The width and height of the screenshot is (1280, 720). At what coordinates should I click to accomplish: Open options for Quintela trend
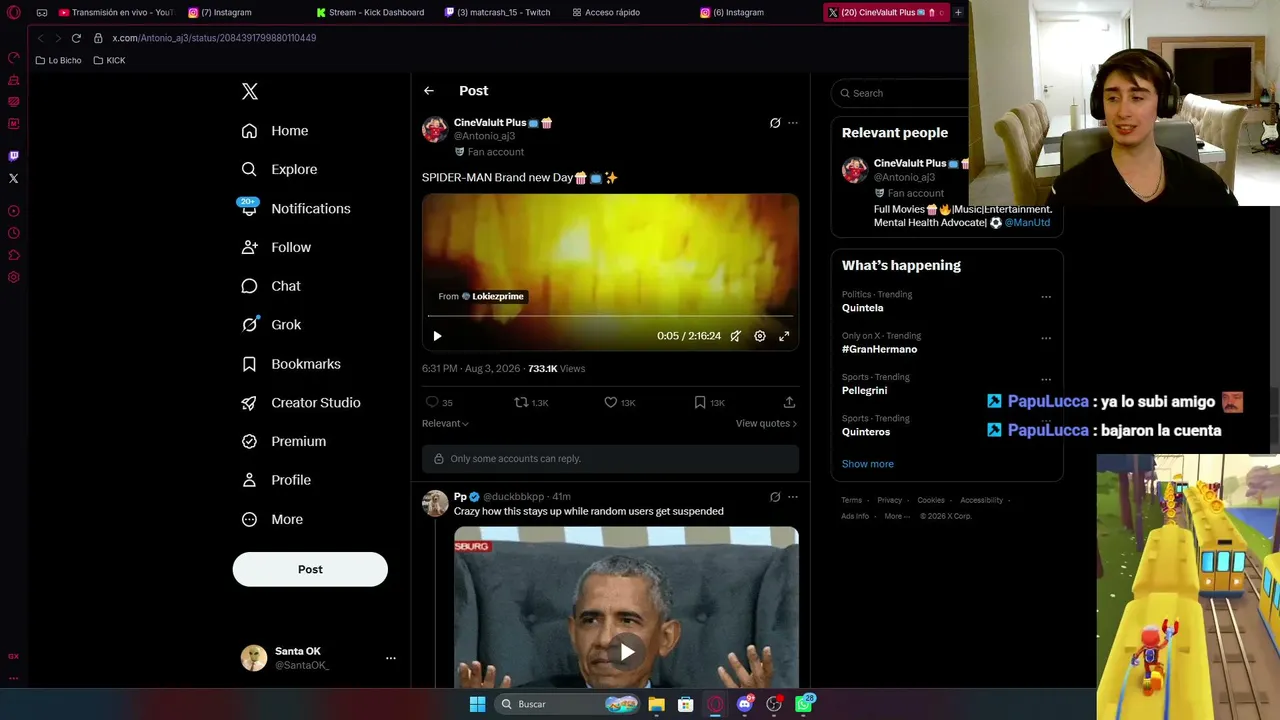click(x=1046, y=297)
